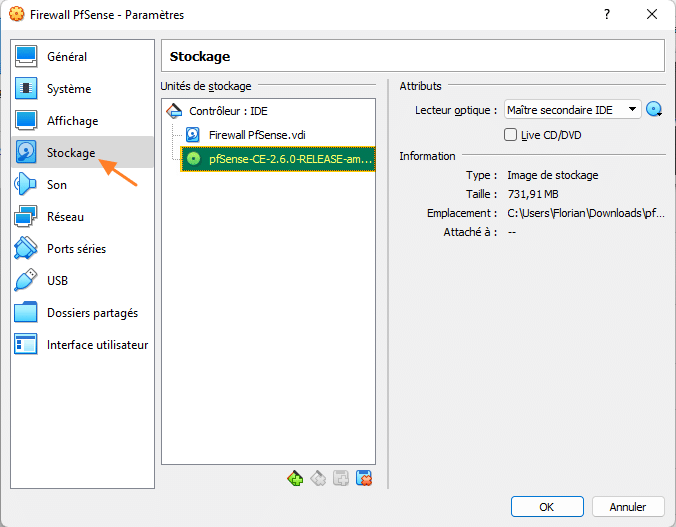676x527 pixels.
Task: Click the add storage controller icon
Action: click(x=295, y=478)
